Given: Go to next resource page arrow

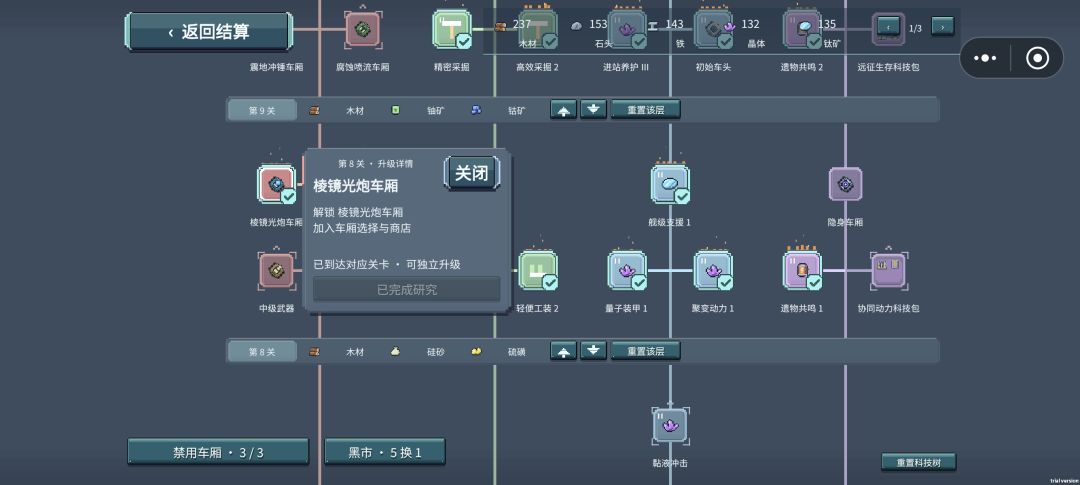Looking at the screenshot, I should click(942, 27).
